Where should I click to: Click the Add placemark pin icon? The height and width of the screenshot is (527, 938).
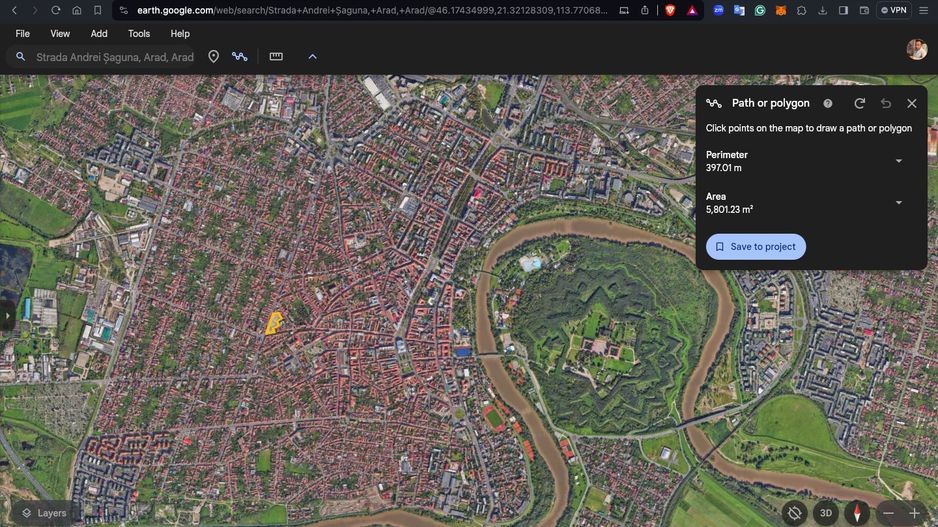pos(213,57)
